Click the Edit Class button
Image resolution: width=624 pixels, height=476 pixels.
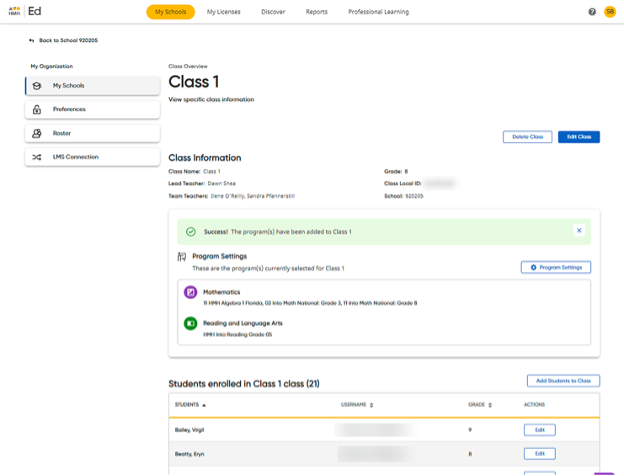click(x=579, y=137)
